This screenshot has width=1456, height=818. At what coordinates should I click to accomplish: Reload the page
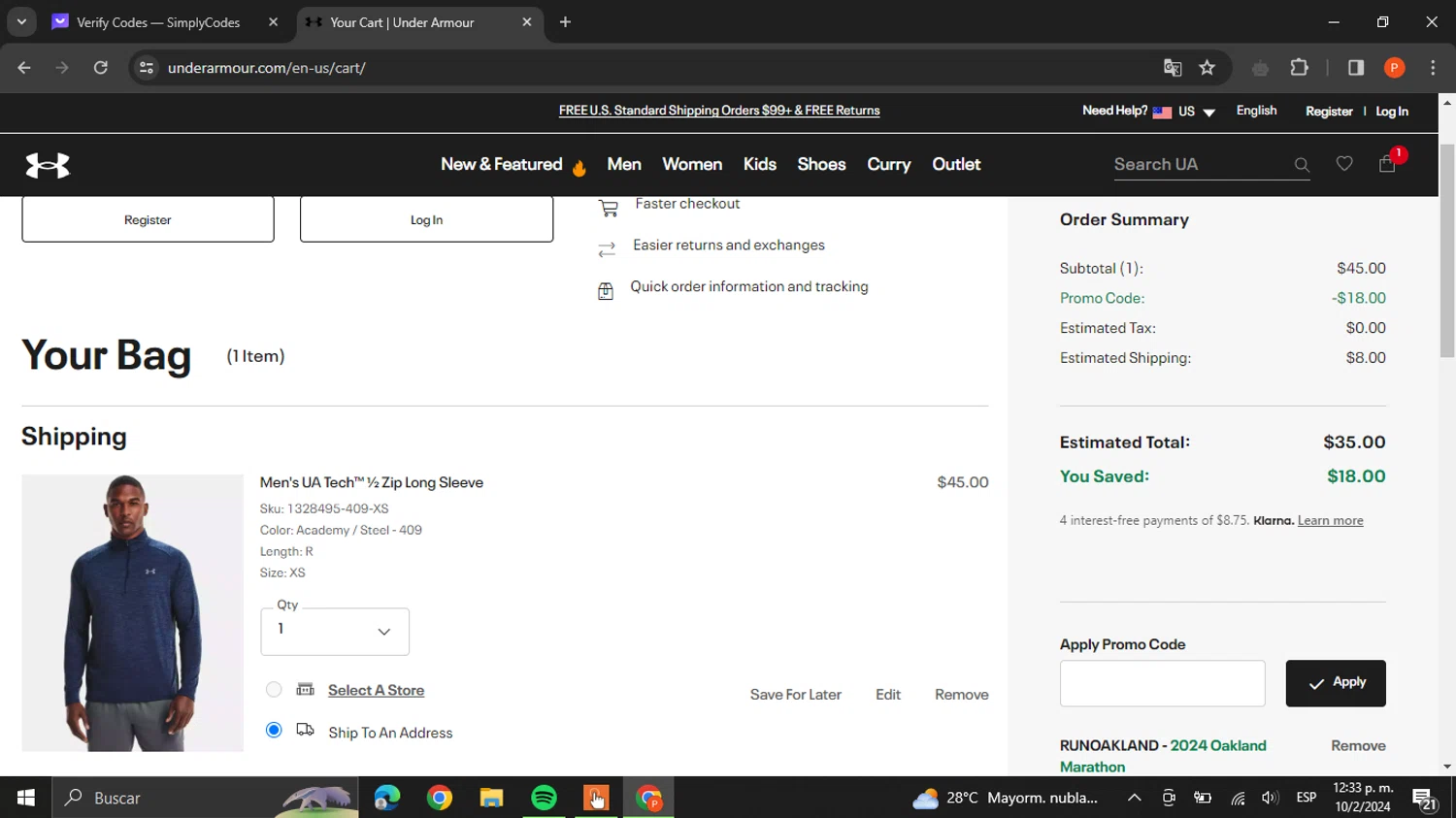pos(101,68)
